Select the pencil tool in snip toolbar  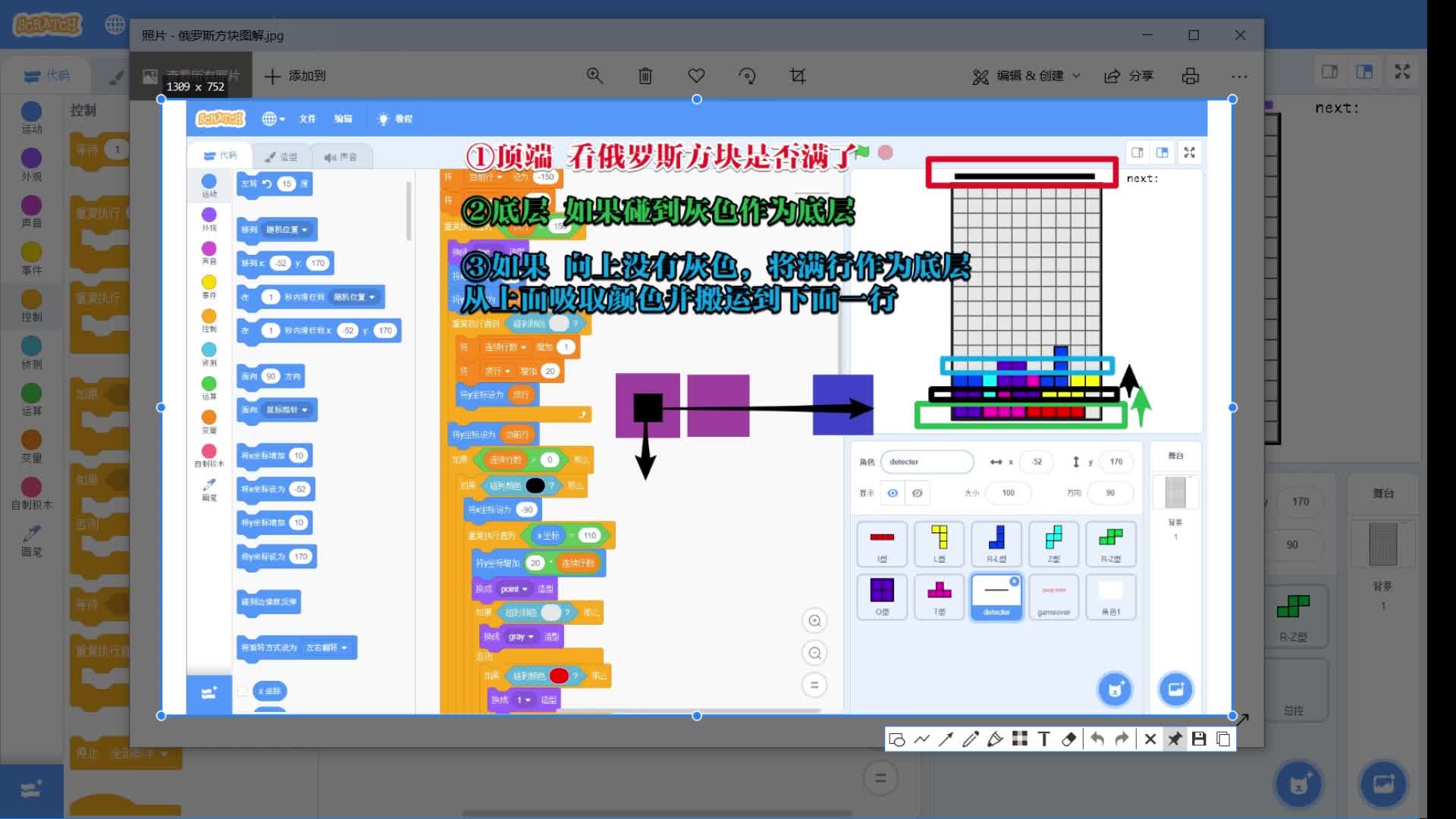tap(971, 739)
